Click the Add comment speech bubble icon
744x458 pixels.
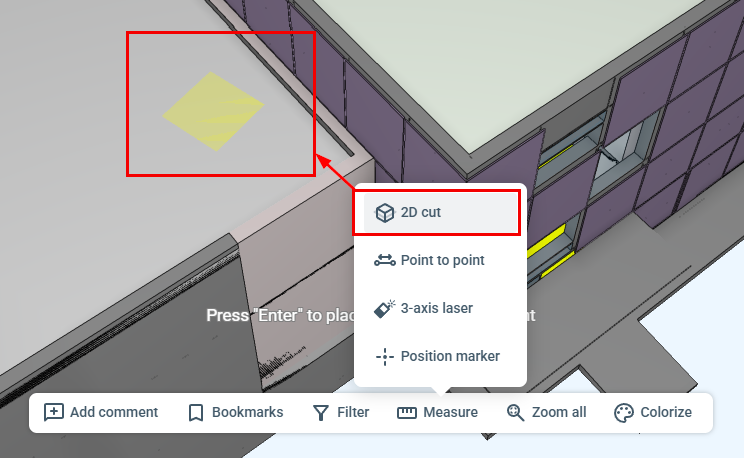click(54, 412)
